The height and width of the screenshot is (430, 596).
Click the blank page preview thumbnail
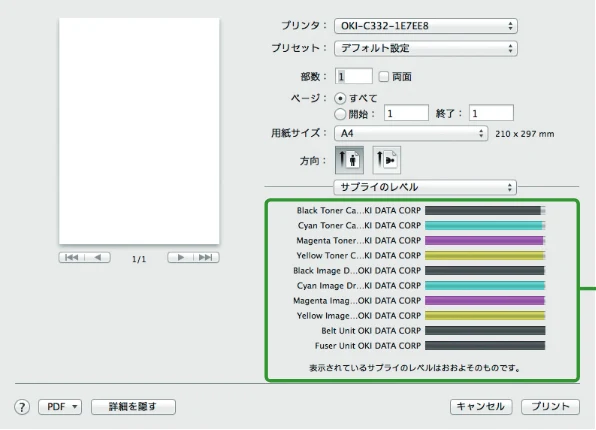click(139, 131)
